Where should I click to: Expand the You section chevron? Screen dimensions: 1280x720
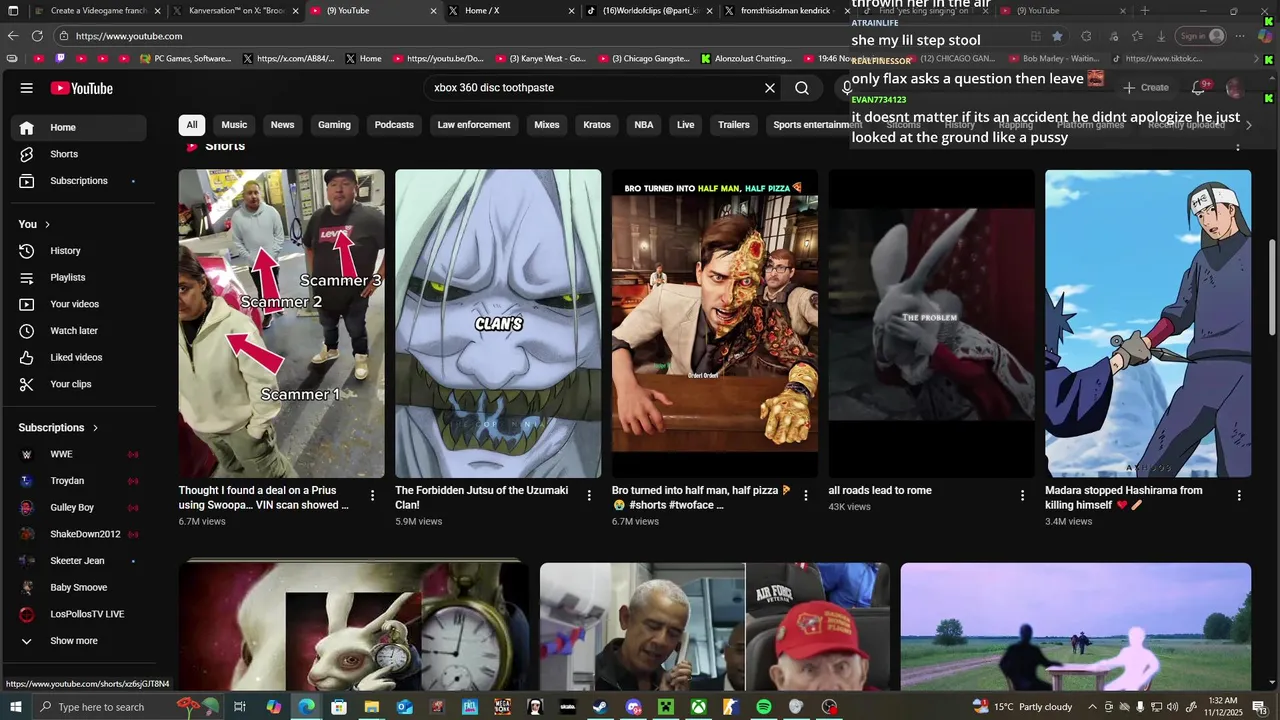[47, 224]
